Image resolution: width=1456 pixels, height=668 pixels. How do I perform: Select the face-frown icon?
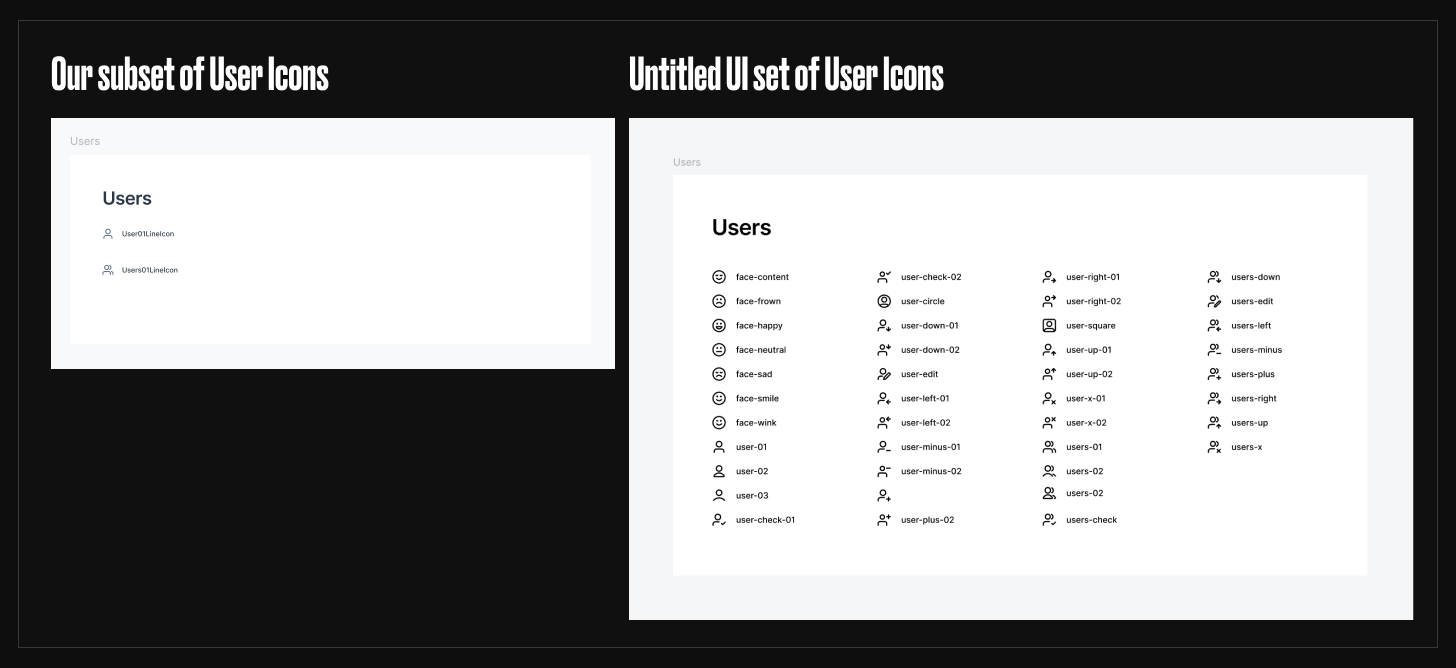(x=718, y=301)
